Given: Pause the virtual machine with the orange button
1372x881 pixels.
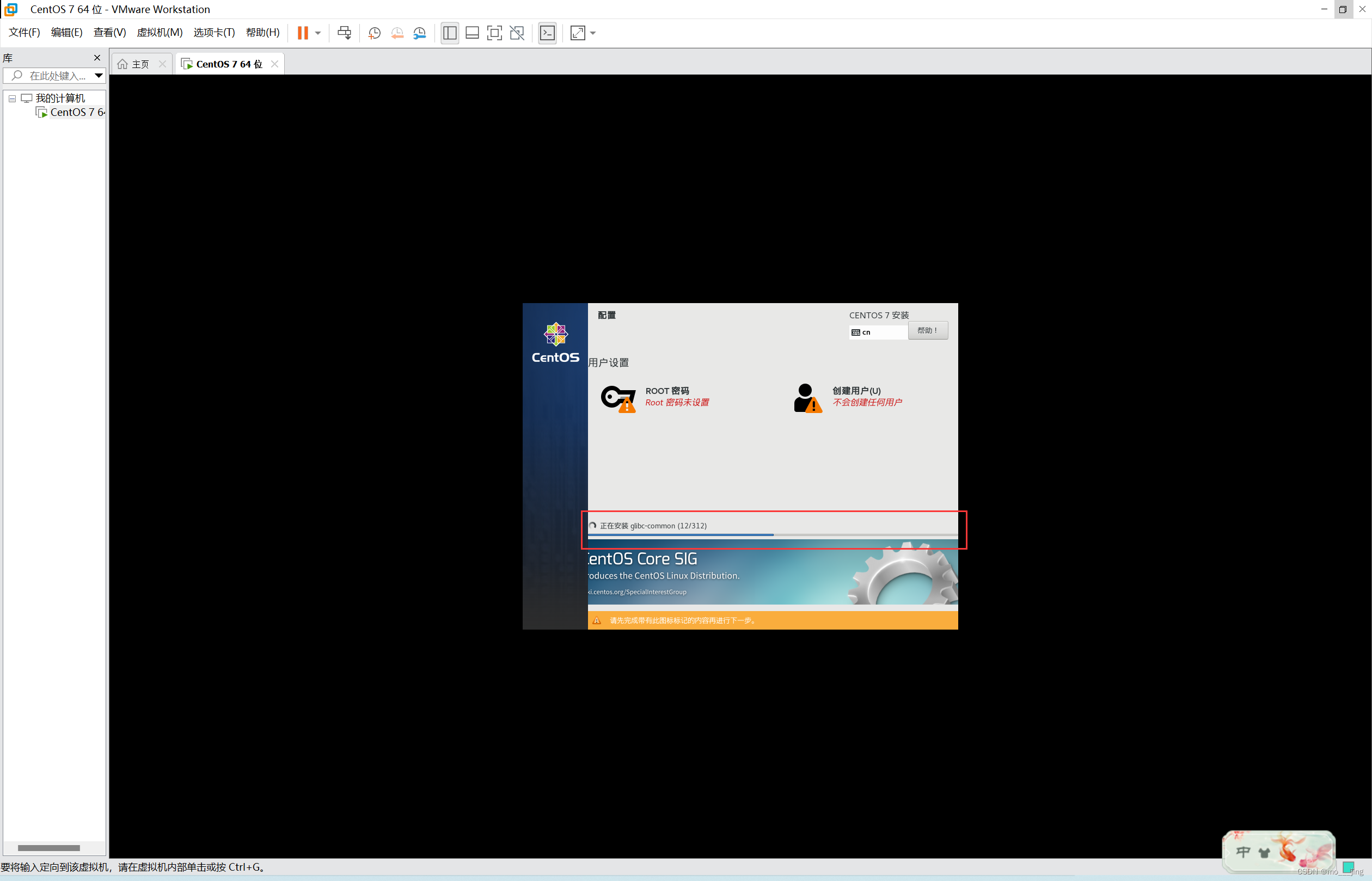Looking at the screenshot, I should [x=303, y=33].
